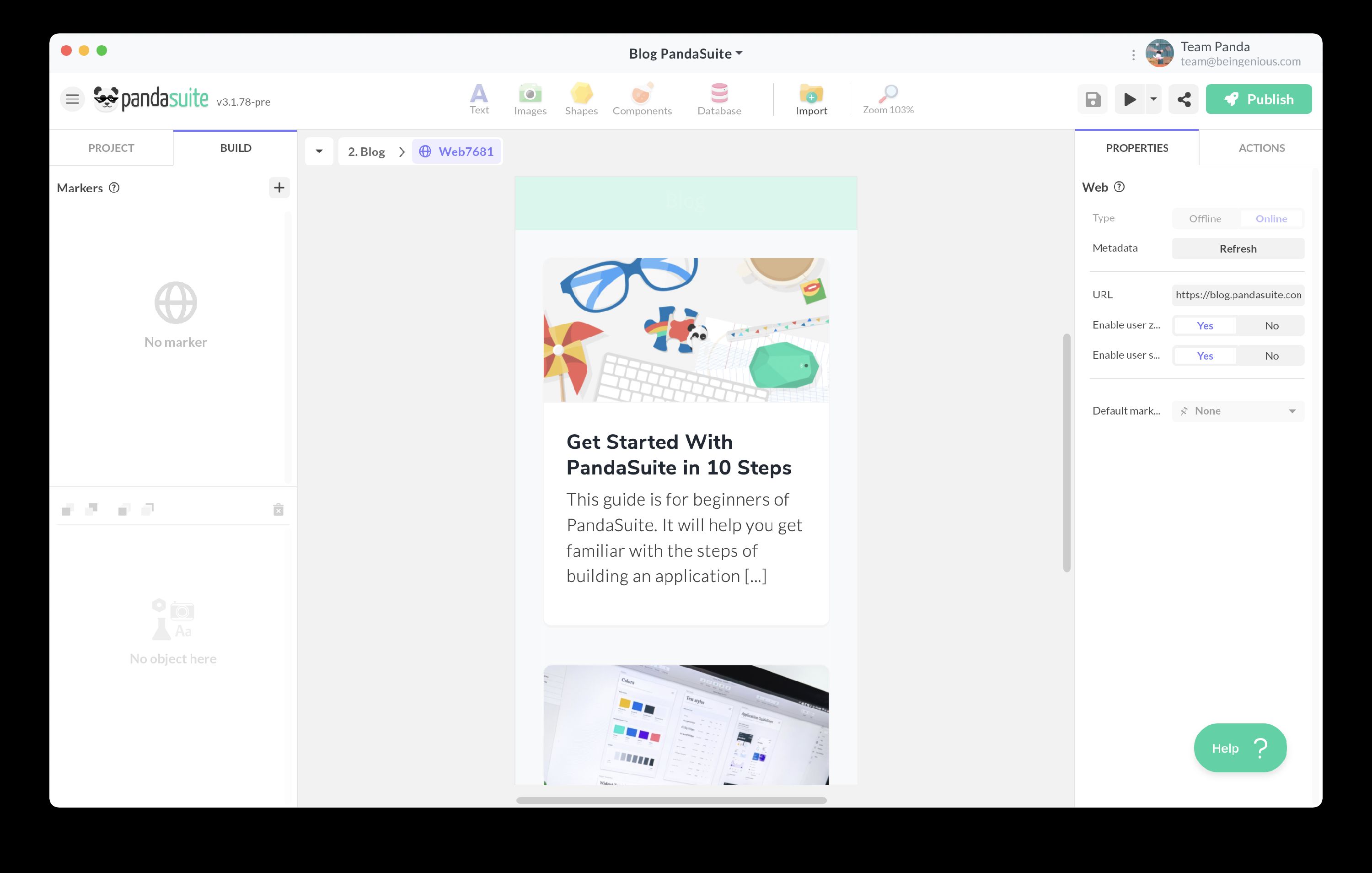Click the share icon

coord(1184,100)
